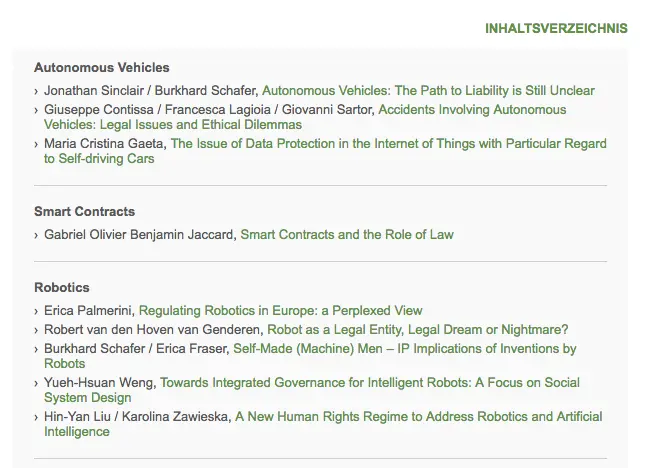Click the chevron before Gabriel Olivier Benjamin Jaccard
The width and height of the screenshot is (650, 468).
pos(36,235)
